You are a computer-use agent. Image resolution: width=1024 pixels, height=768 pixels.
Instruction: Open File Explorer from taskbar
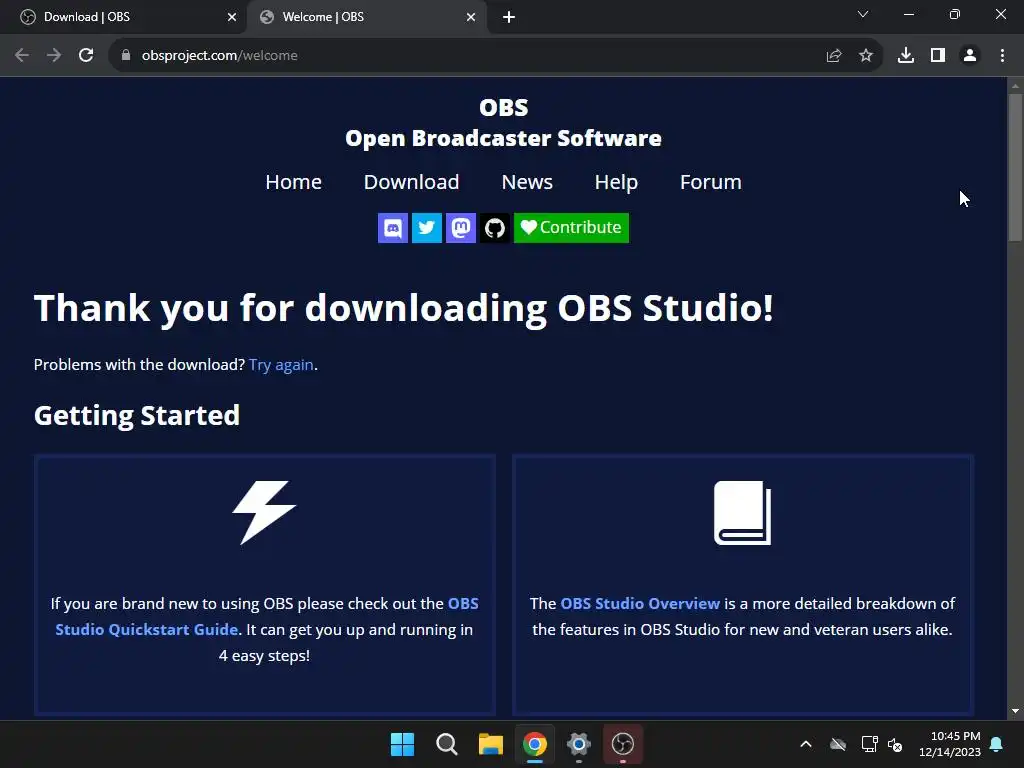tap(490, 744)
